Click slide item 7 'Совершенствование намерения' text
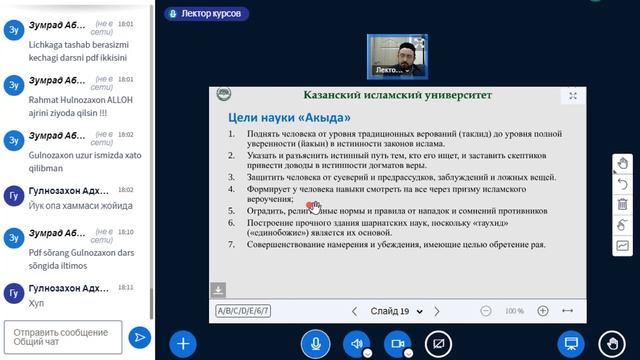The width and height of the screenshot is (640, 360). point(396,244)
